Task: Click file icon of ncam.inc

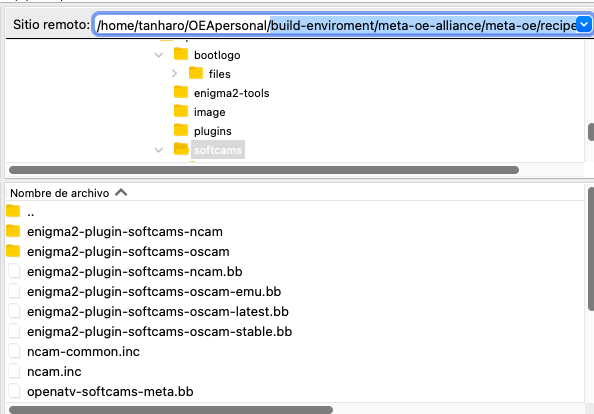Action: coord(14,372)
